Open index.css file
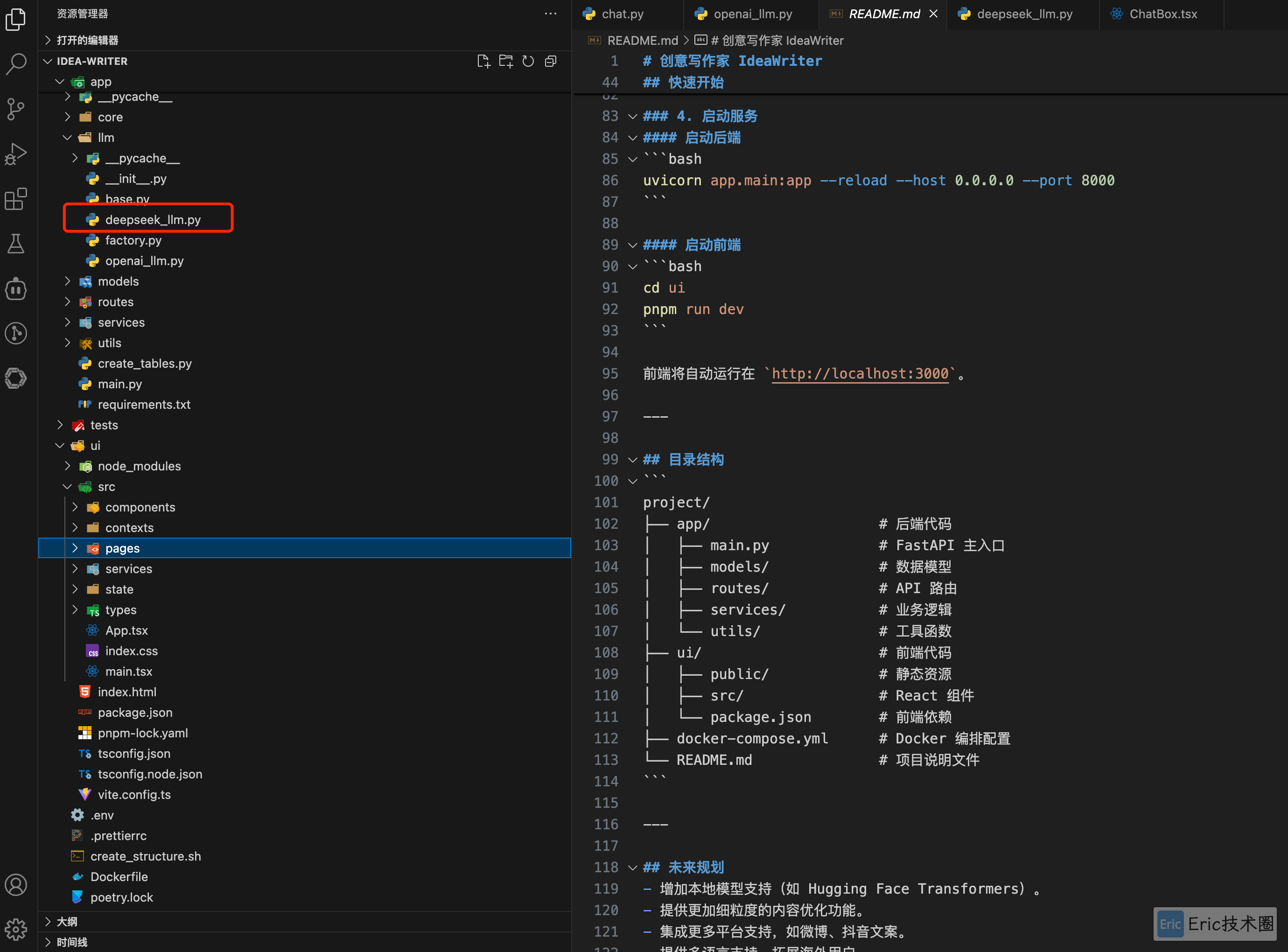The width and height of the screenshot is (1288, 952). click(304, 651)
